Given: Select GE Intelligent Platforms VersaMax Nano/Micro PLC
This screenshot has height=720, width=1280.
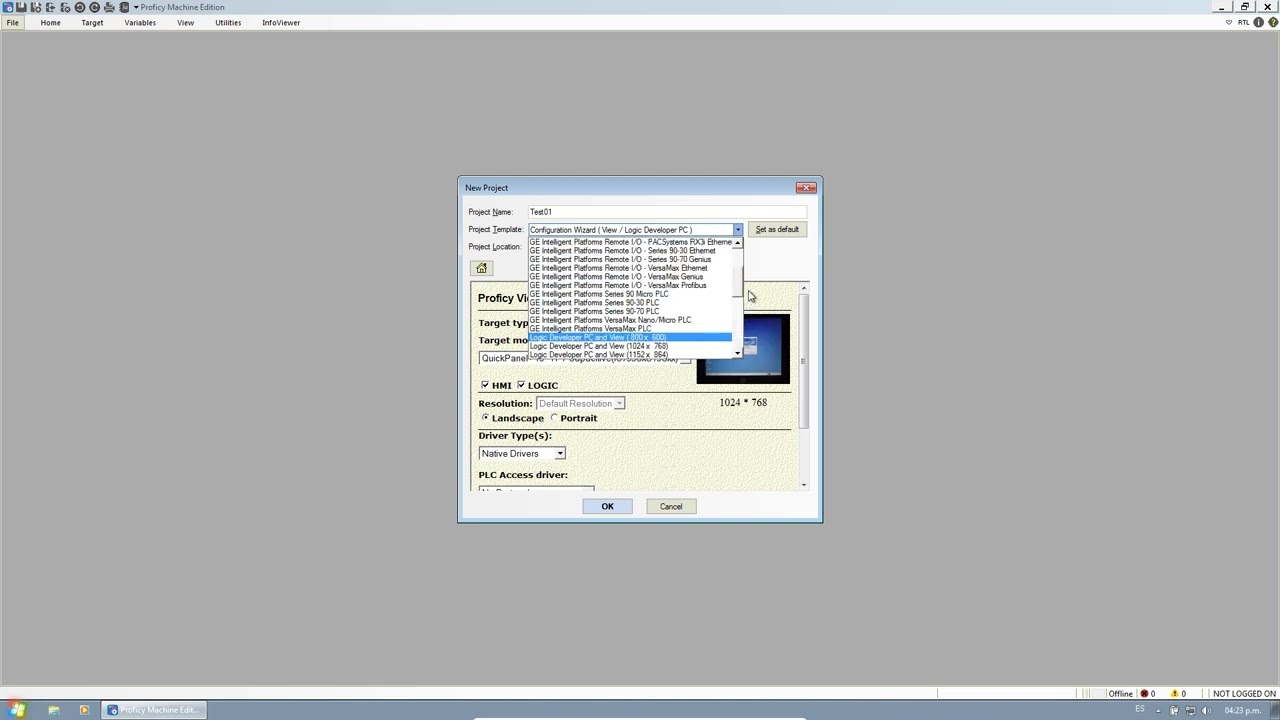Looking at the screenshot, I should 631,320.
